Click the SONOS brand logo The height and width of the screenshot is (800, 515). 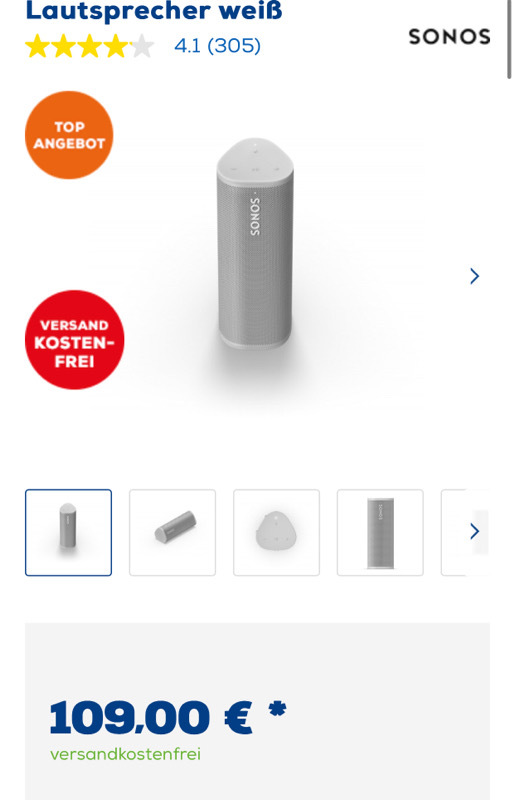click(x=449, y=37)
